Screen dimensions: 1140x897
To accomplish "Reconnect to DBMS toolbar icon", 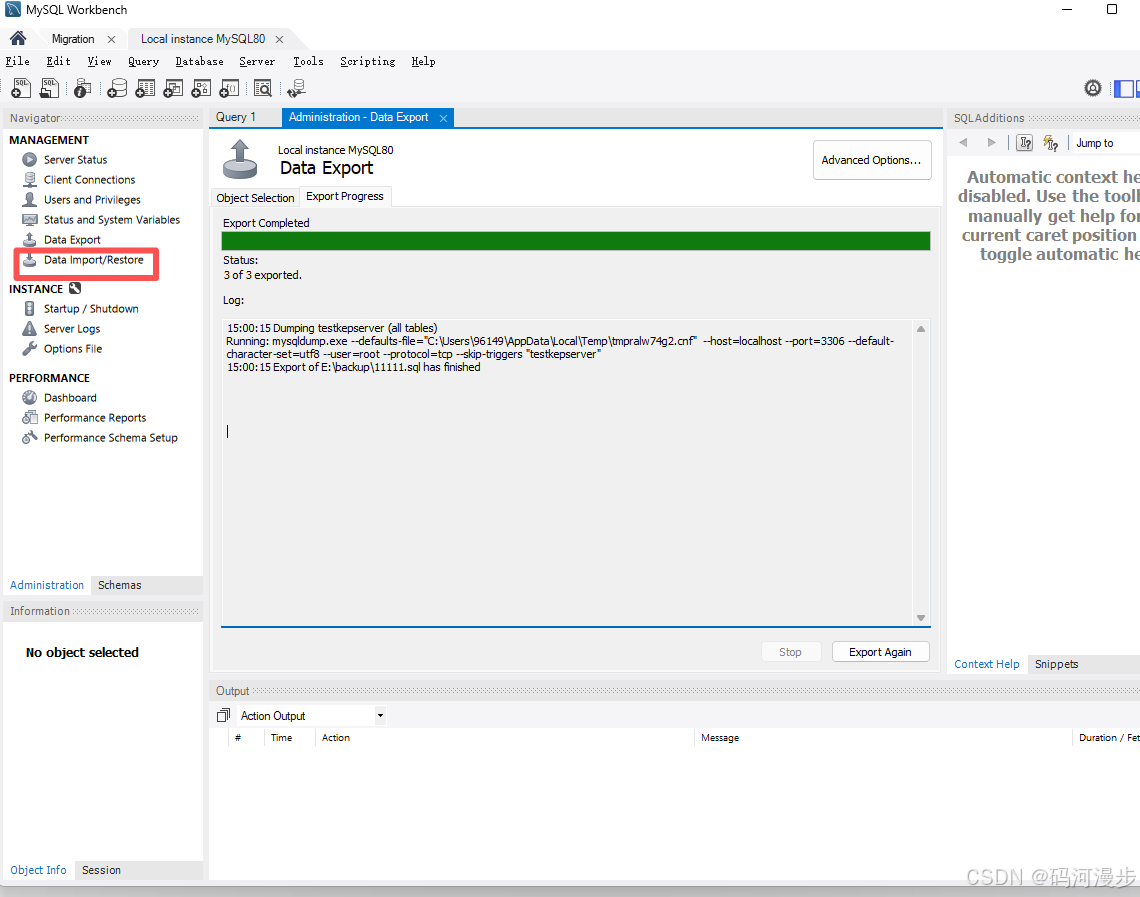I will pyautogui.click(x=297, y=88).
